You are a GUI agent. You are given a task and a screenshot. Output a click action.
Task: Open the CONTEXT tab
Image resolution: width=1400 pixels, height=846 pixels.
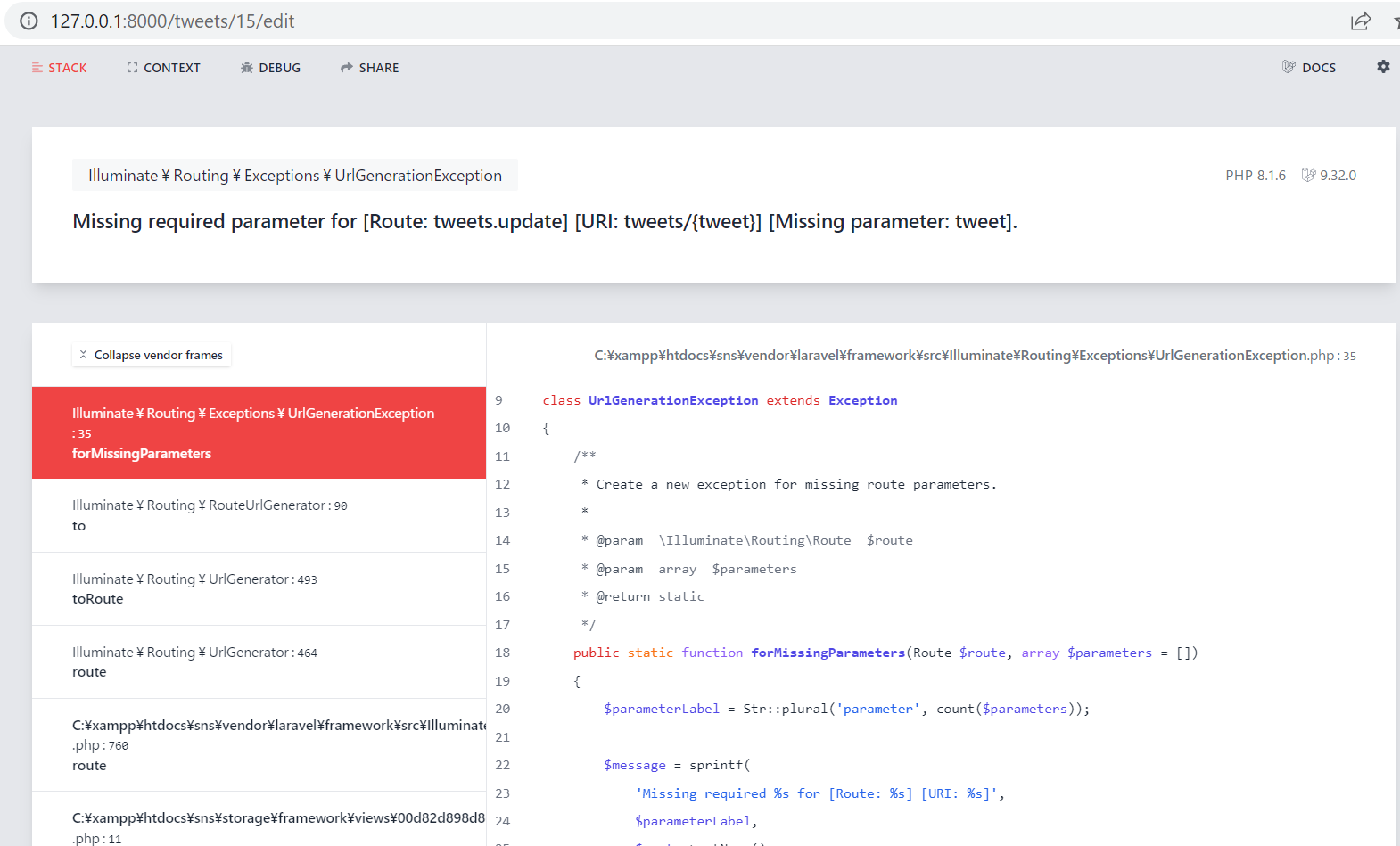(x=163, y=68)
